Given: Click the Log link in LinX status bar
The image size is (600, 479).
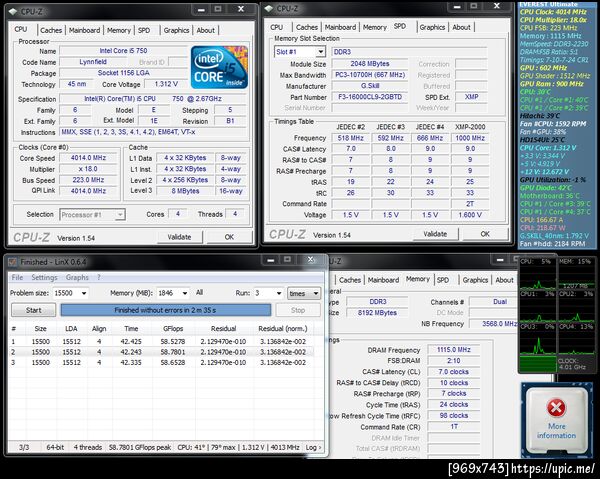Looking at the screenshot, I should pos(313,447).
